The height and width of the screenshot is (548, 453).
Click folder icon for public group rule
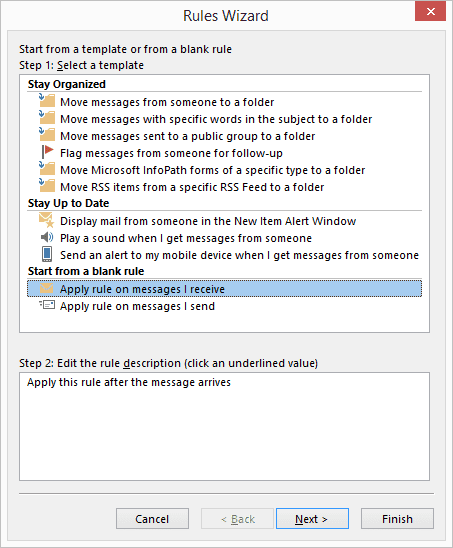(47, 135)
